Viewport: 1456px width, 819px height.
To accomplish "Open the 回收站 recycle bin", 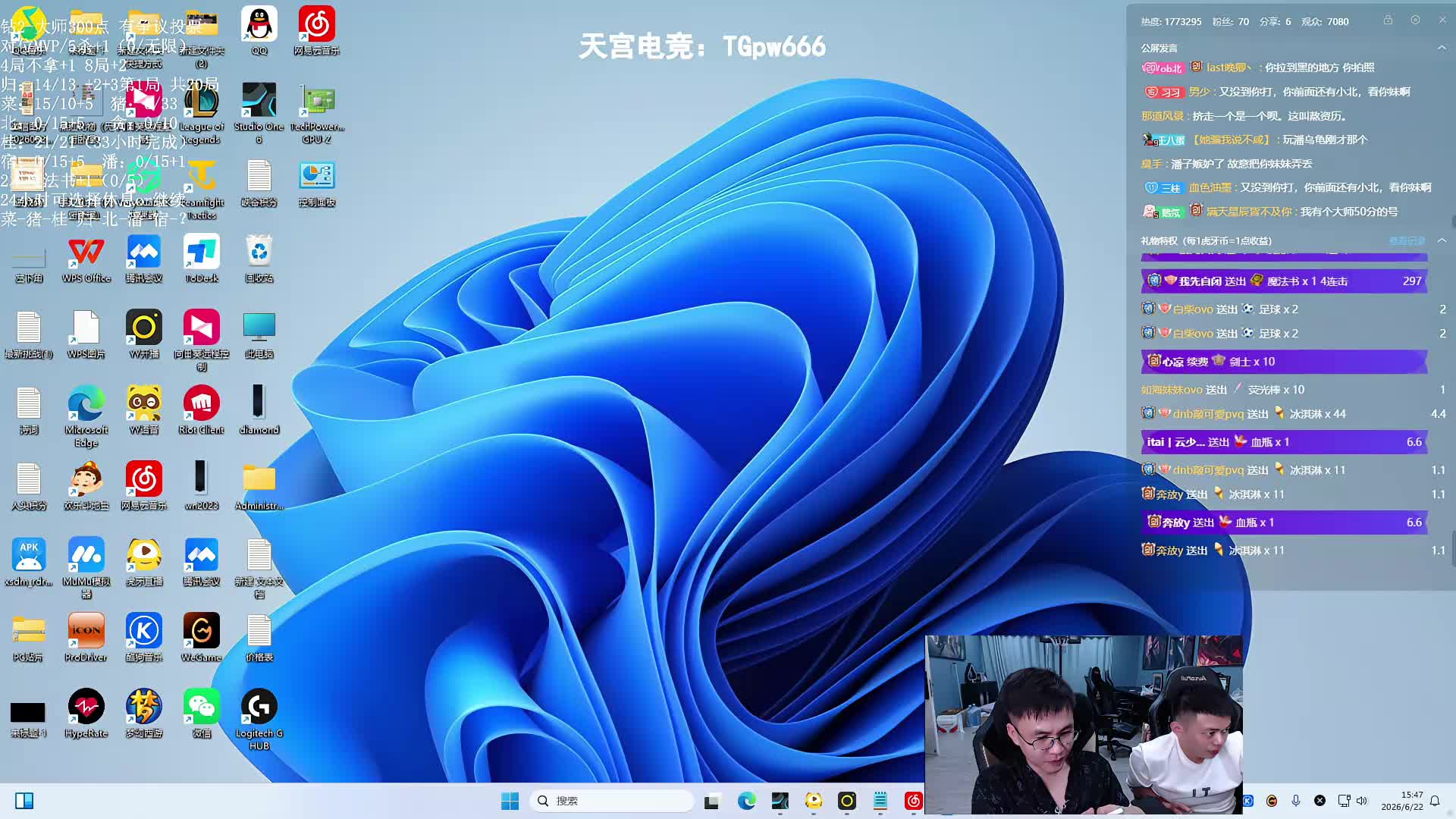I will pyautogui.click(x=259, y=258).
